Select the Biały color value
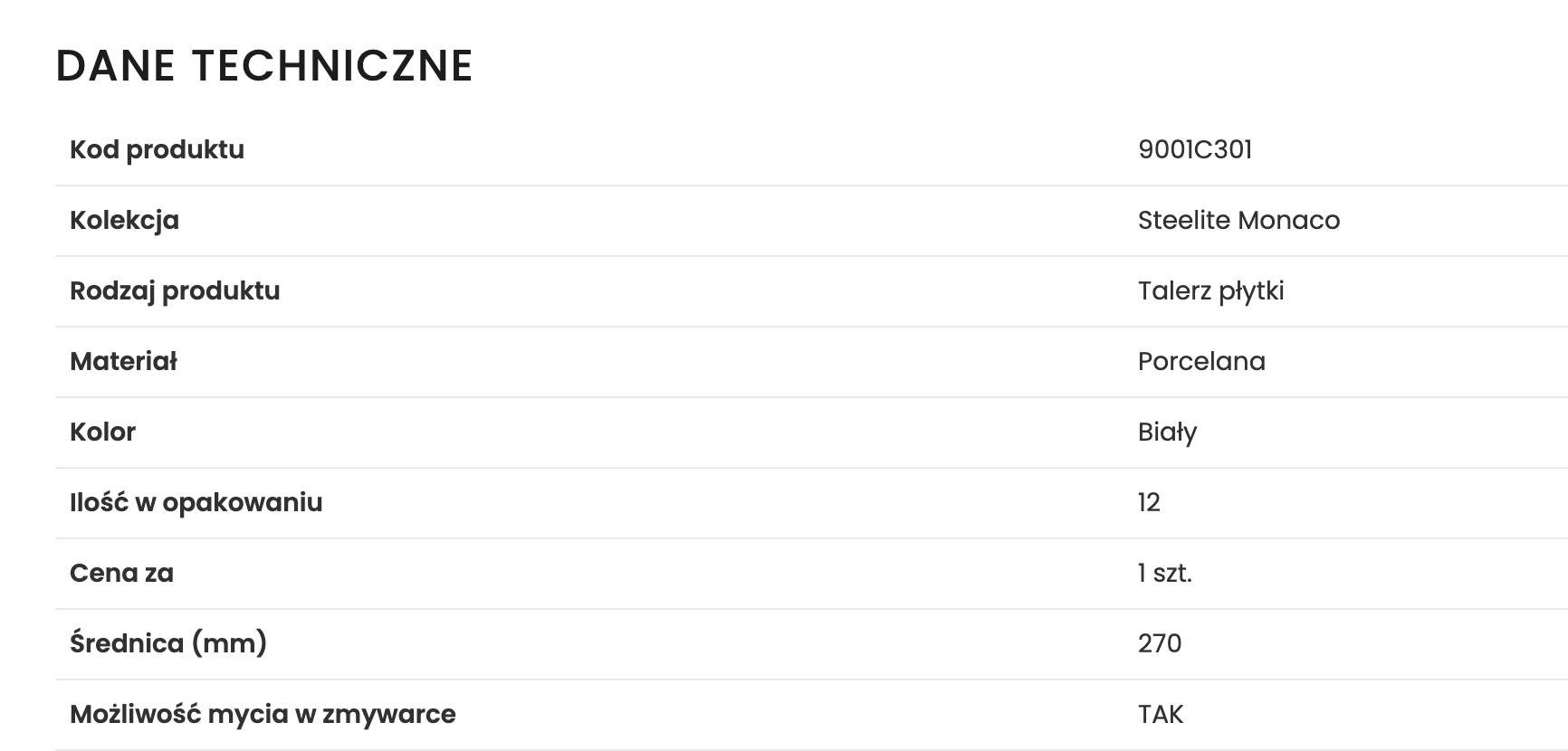The image size is (1568, 751). click(1167, 432)
